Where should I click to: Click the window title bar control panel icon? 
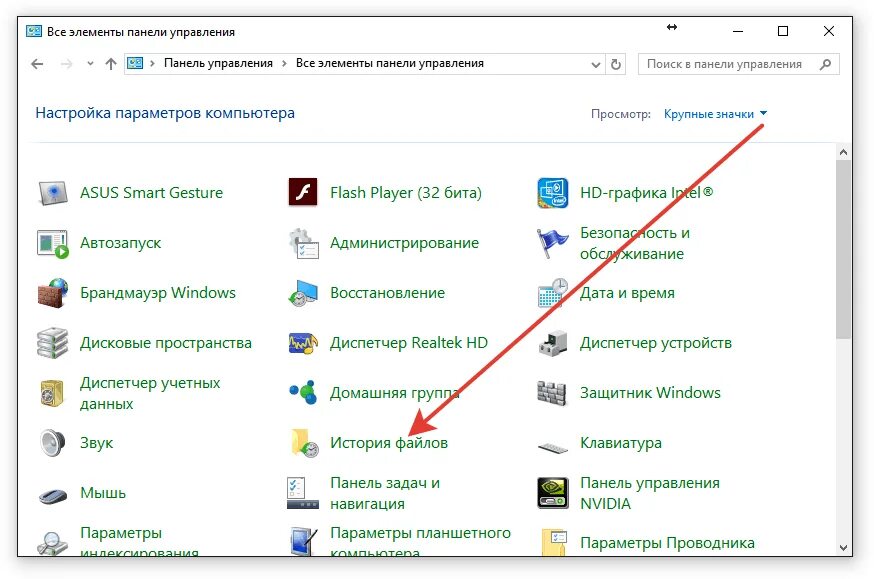34,32
